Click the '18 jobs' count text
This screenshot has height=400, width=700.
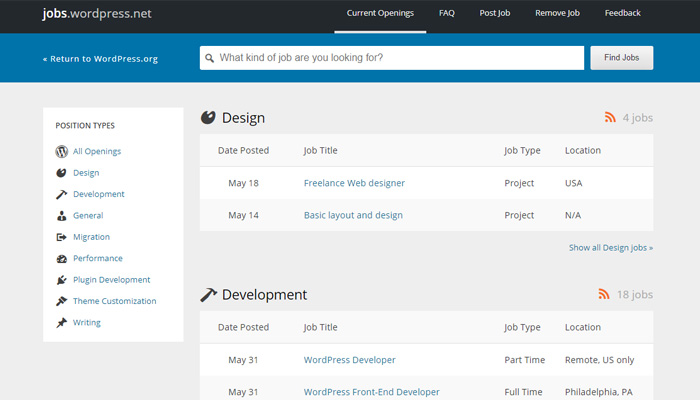(x=635, y=295)
